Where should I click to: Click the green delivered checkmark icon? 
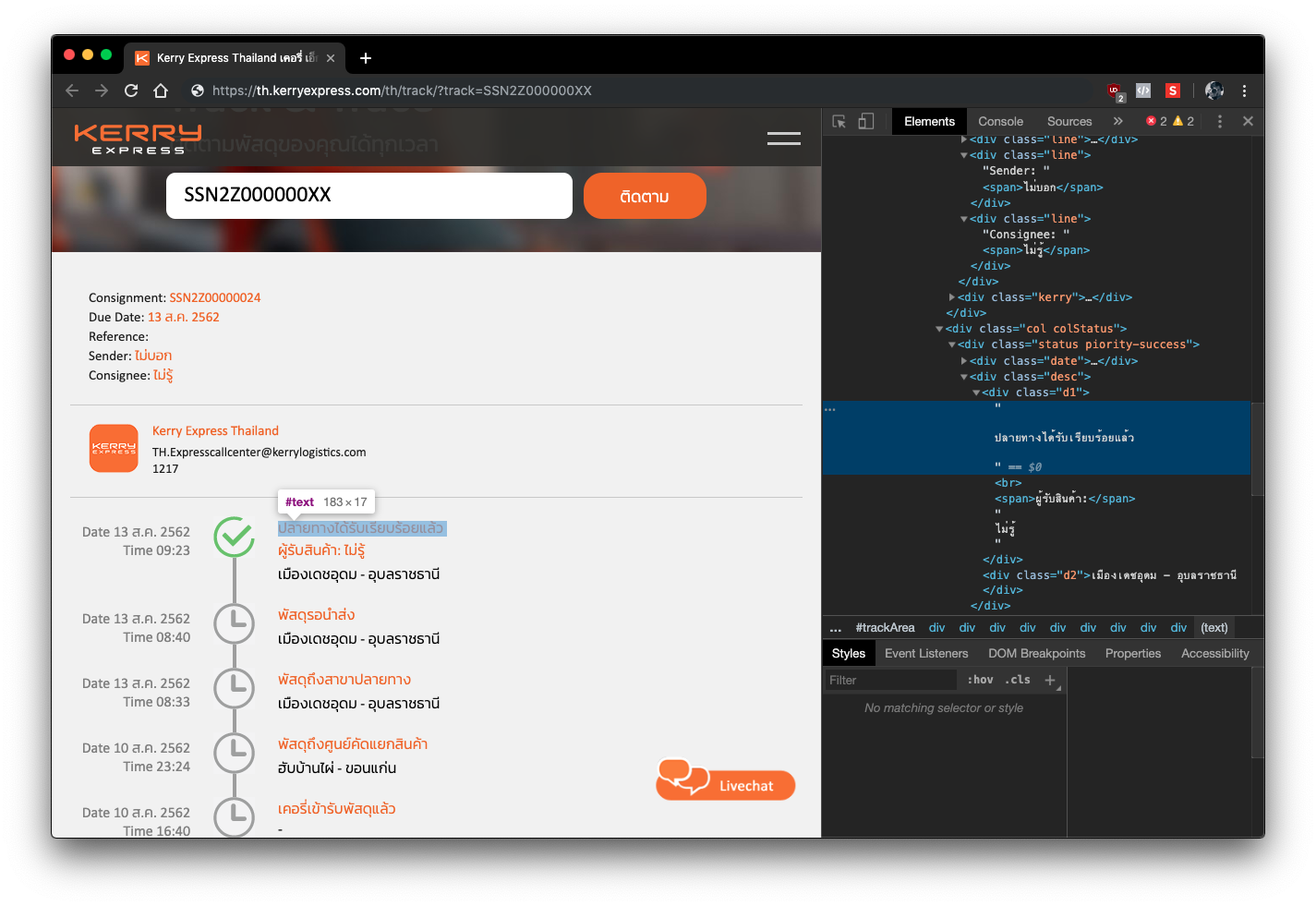[x=235, y=538]
